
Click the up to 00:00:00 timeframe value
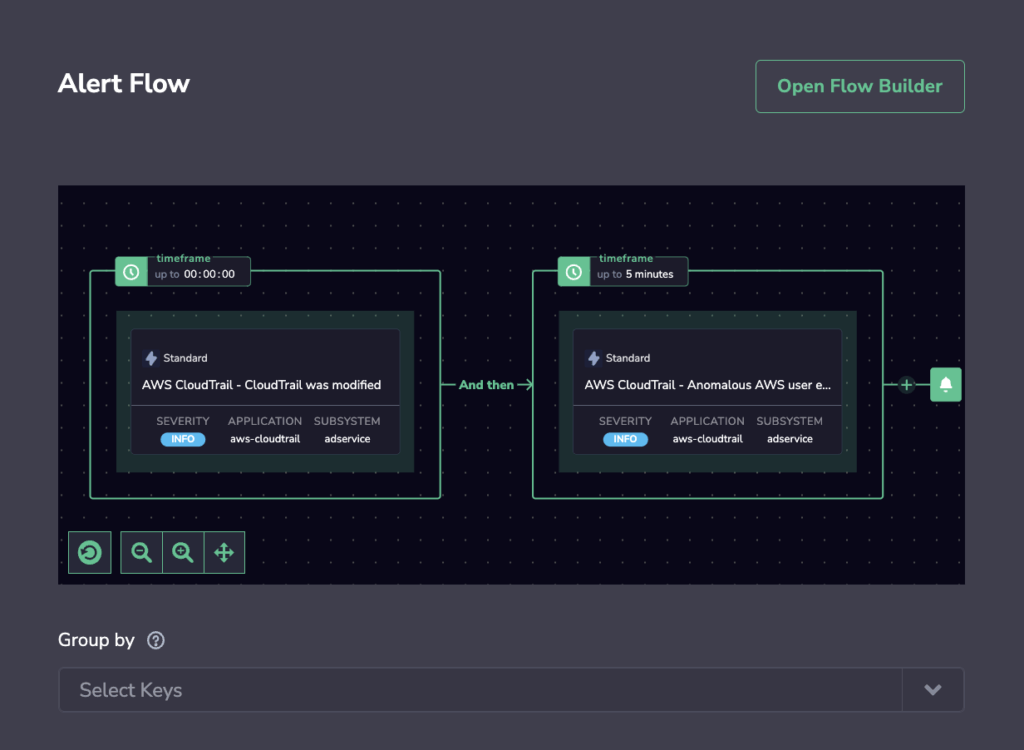click(195, 274)
